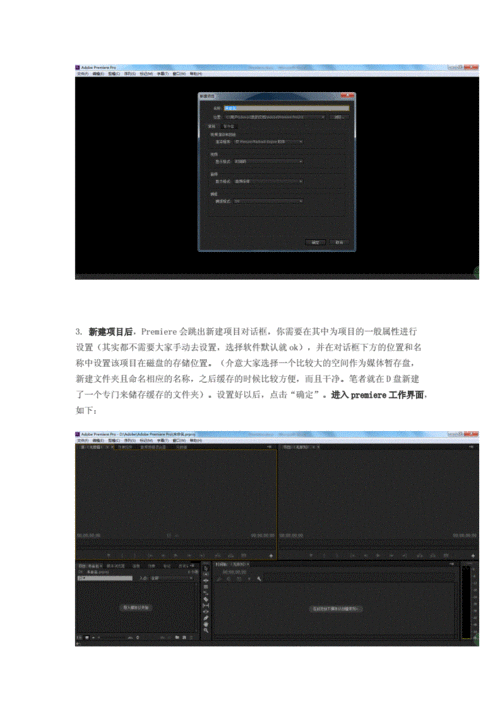
Task: Create a new bin in the Project panel
Action: (x=177, y=638)
